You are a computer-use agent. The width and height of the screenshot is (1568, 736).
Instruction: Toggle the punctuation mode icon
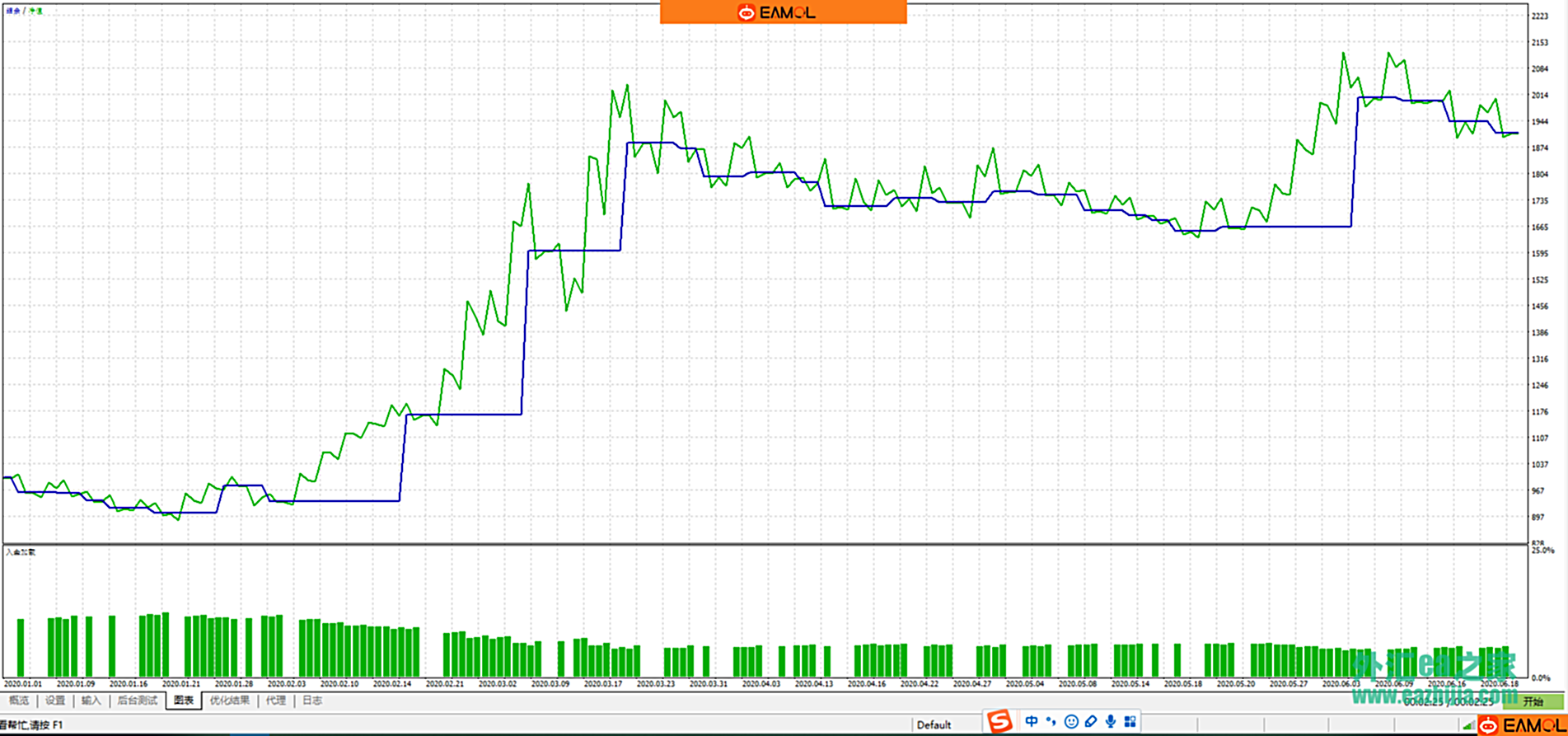pos(1051,722)
